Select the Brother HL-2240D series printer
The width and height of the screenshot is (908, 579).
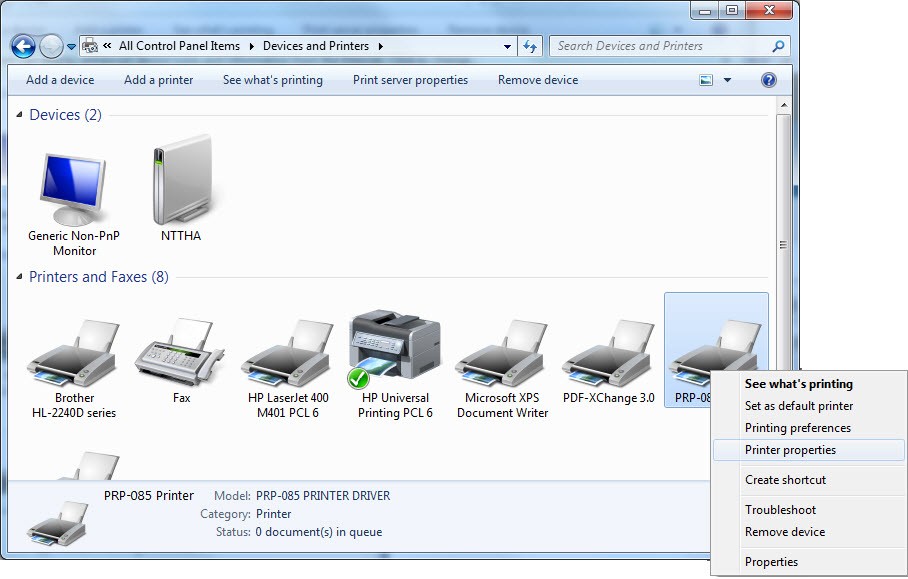click(74, 353)
